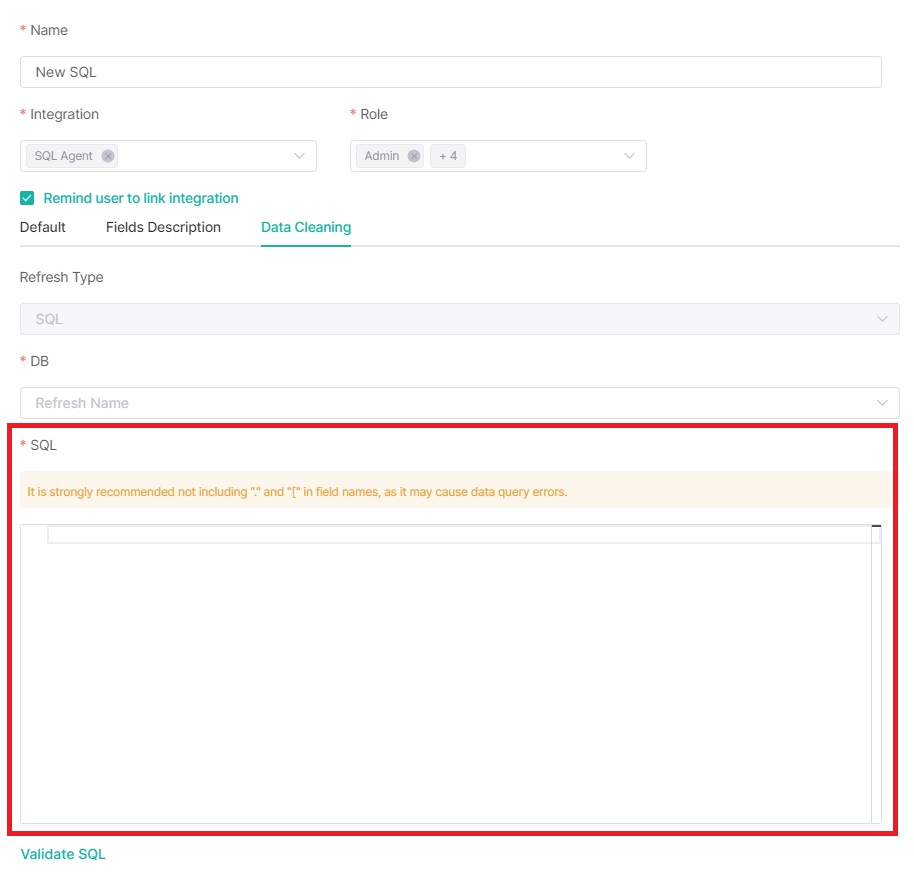914x889 pixels.
Task: Click the "+4" badge to reveal hidden roles
Action: tap(446, 155)
